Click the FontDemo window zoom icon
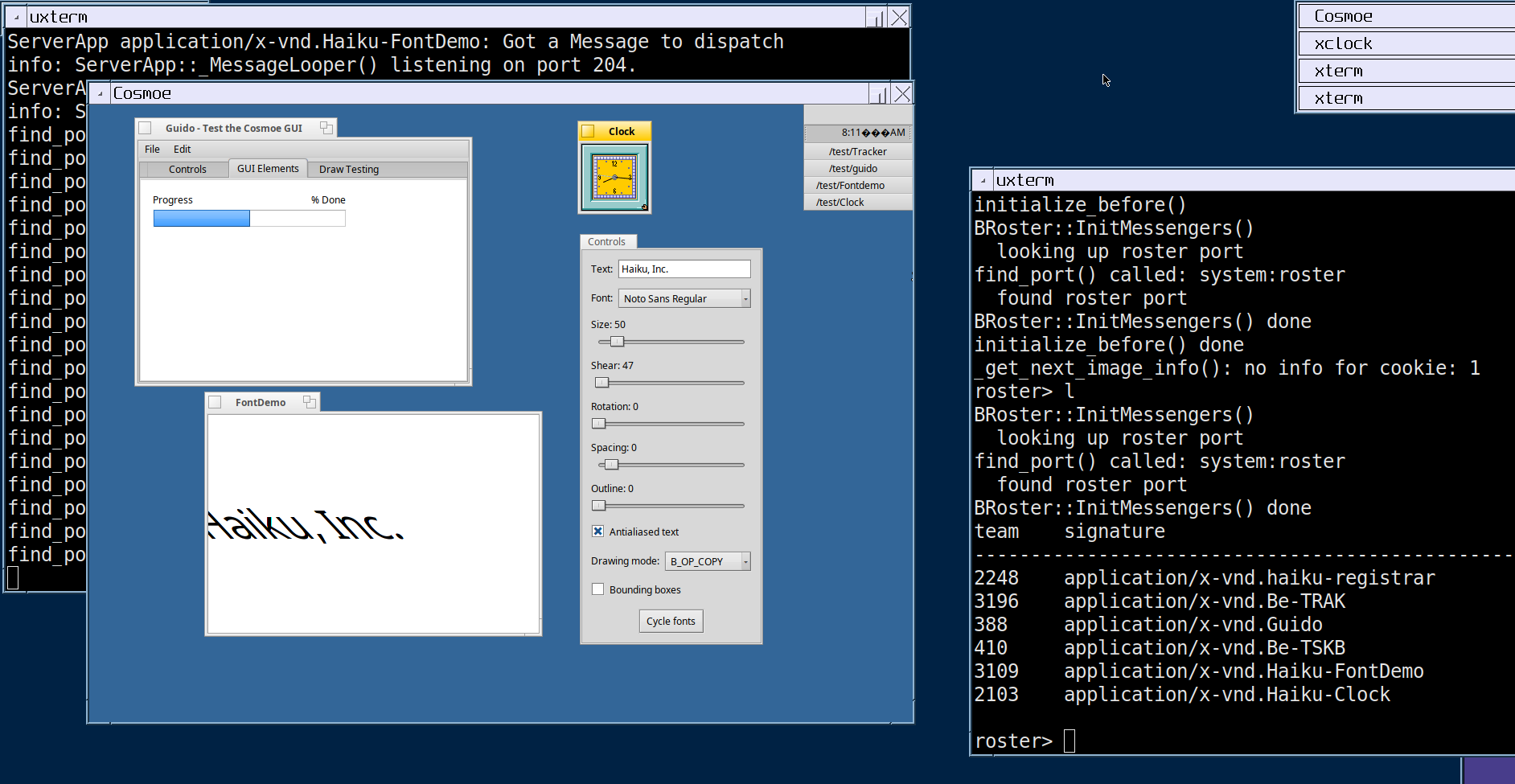 309,402
